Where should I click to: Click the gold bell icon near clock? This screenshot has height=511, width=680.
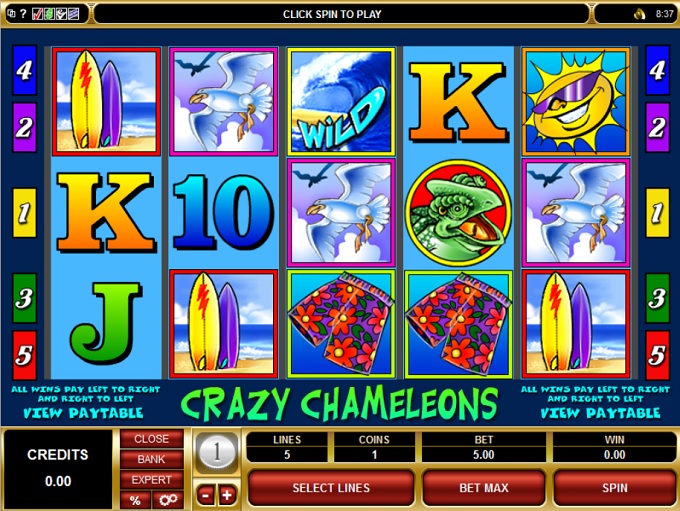pyautogui.click(x=640, y=14)
